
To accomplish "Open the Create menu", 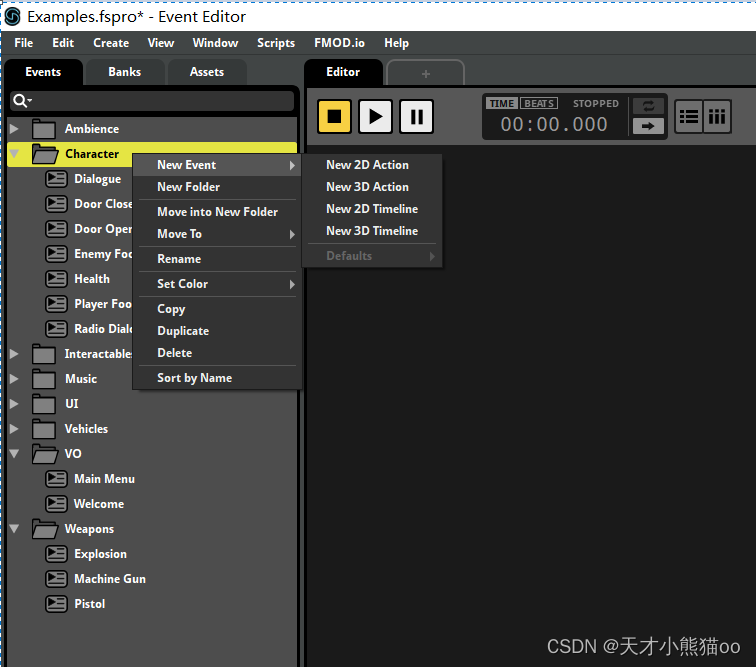I will pos(111,43).
